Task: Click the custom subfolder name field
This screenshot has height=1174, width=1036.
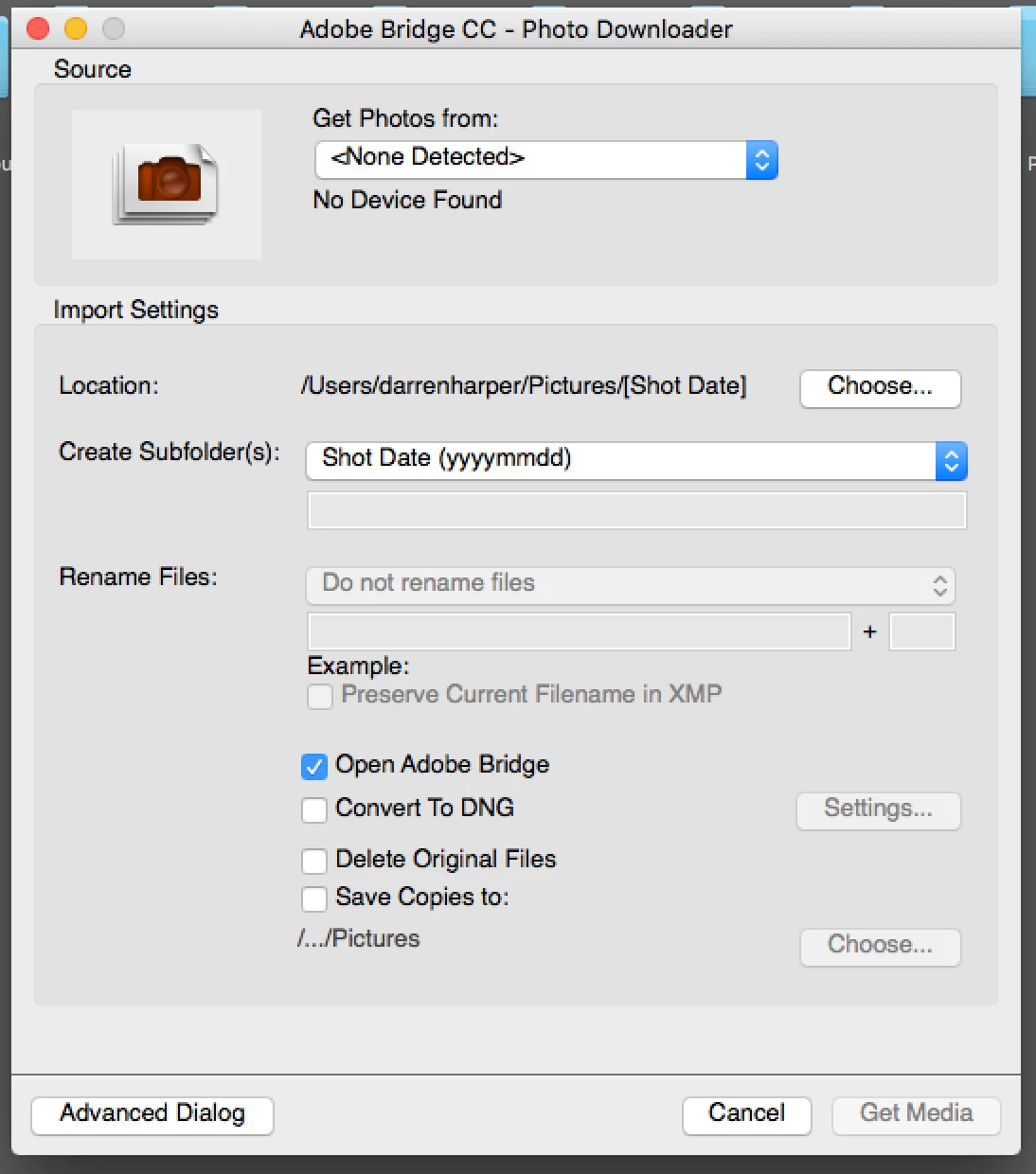Action: click(636, 510)
